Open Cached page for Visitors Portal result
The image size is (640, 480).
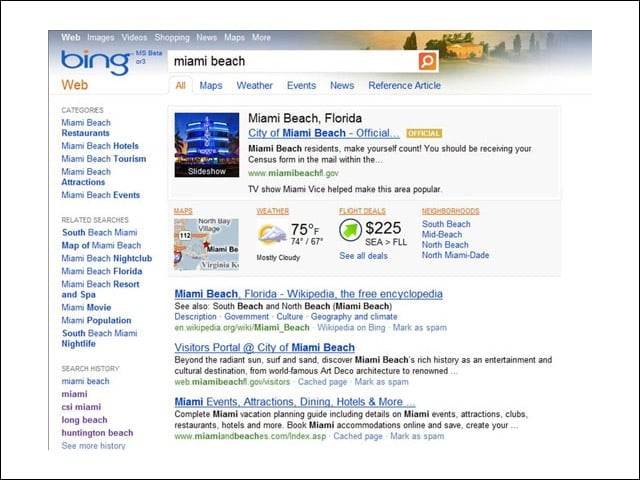tap(322, 382)
